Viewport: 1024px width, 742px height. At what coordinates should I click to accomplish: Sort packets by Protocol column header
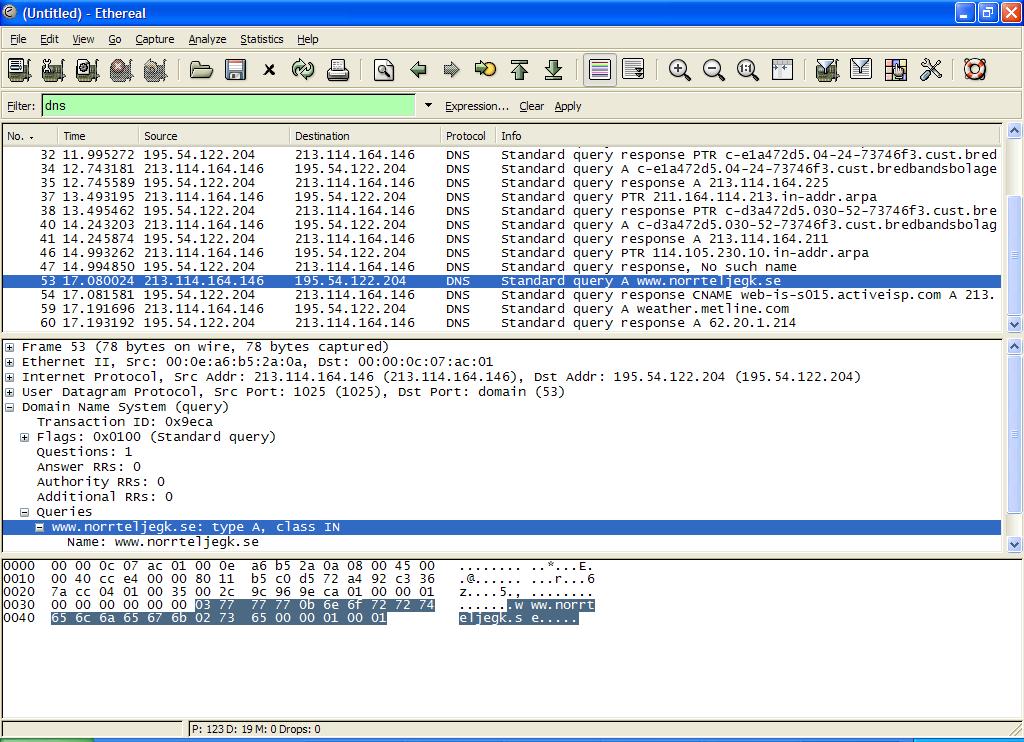tap(468, 136)
